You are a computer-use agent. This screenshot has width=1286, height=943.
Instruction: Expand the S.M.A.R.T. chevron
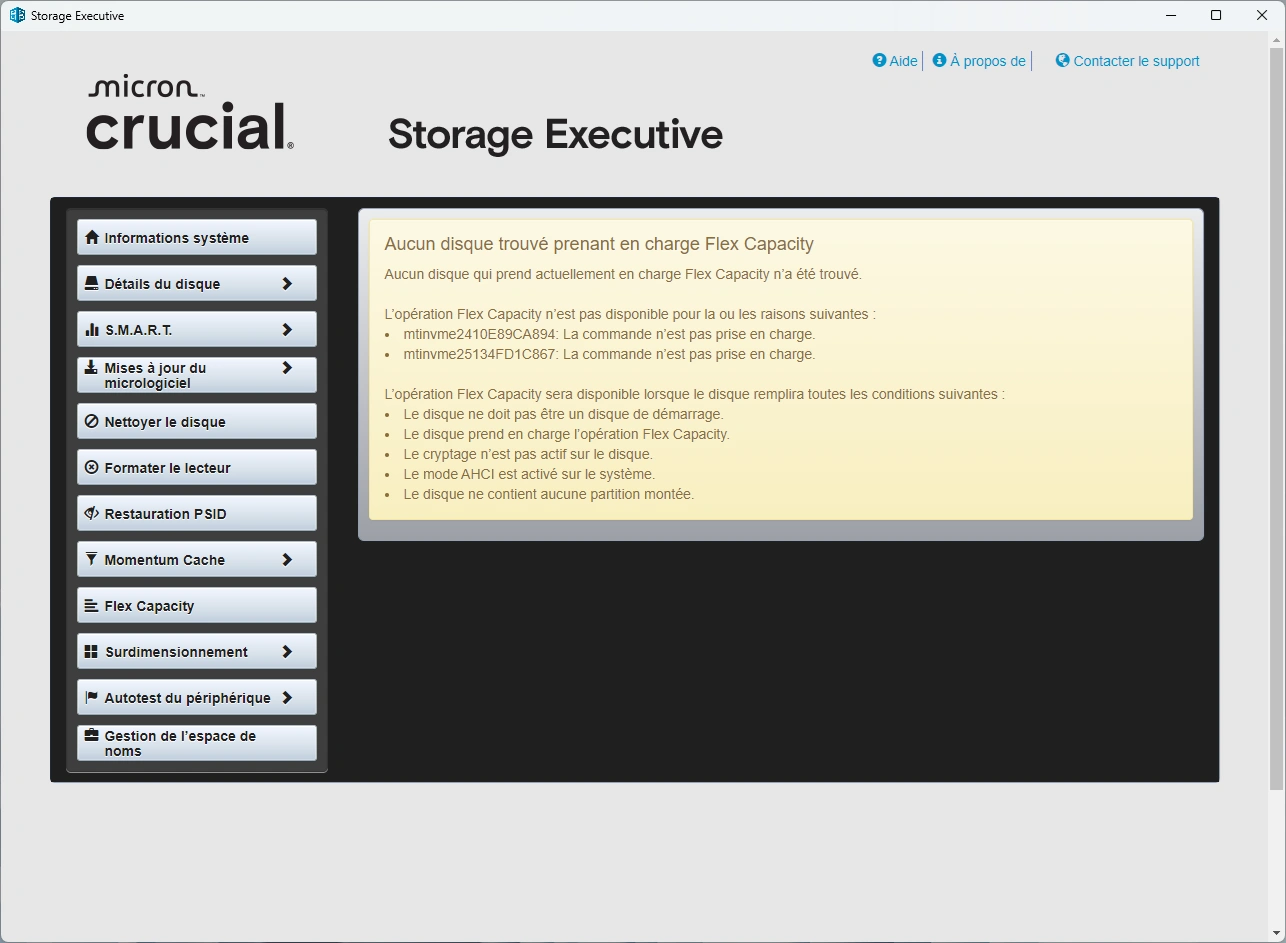tap(287, 329)
